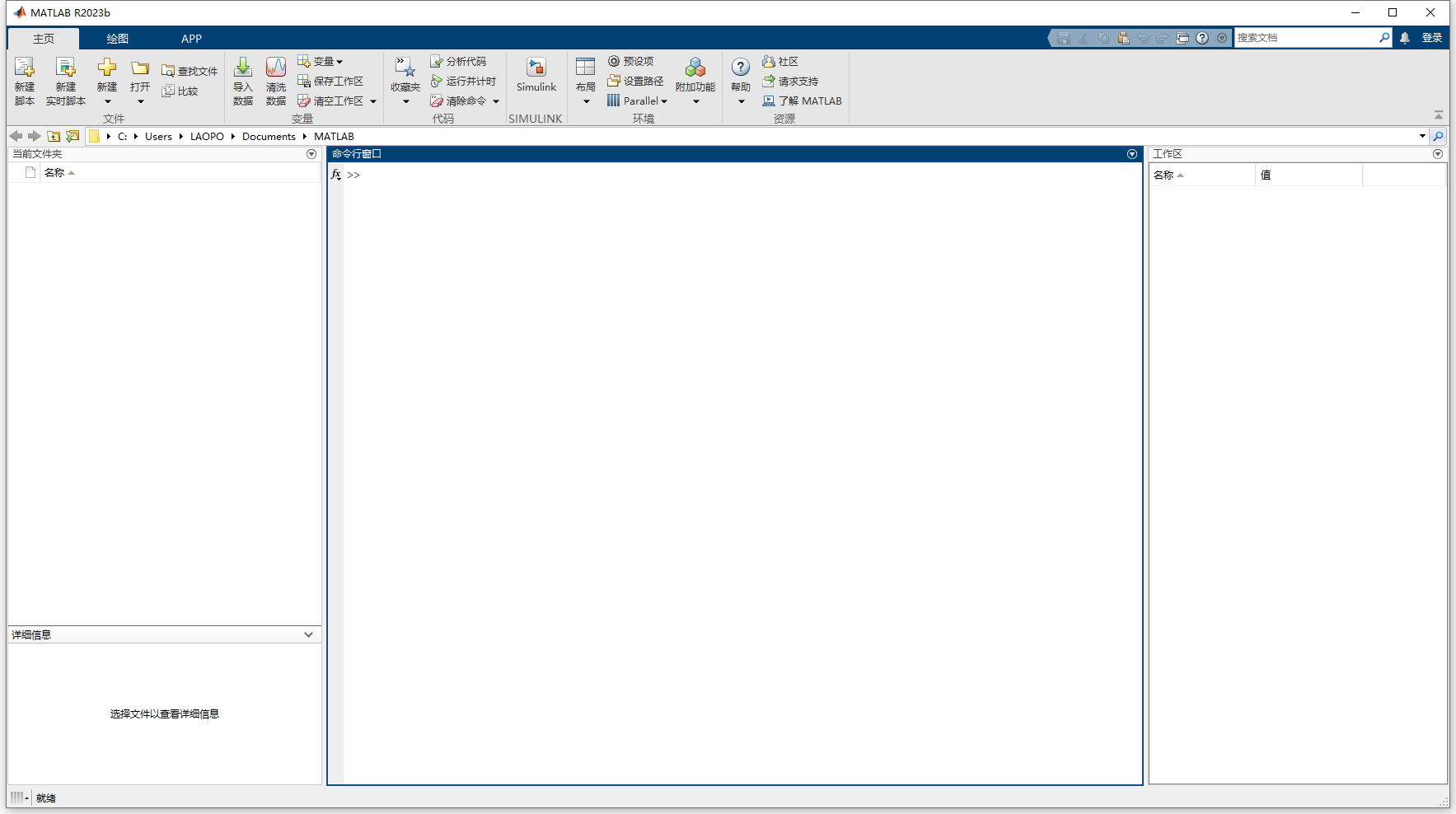Screen dimensions: 1456x814
Task: Click the quick access help icon
Action: [1202, 38]
